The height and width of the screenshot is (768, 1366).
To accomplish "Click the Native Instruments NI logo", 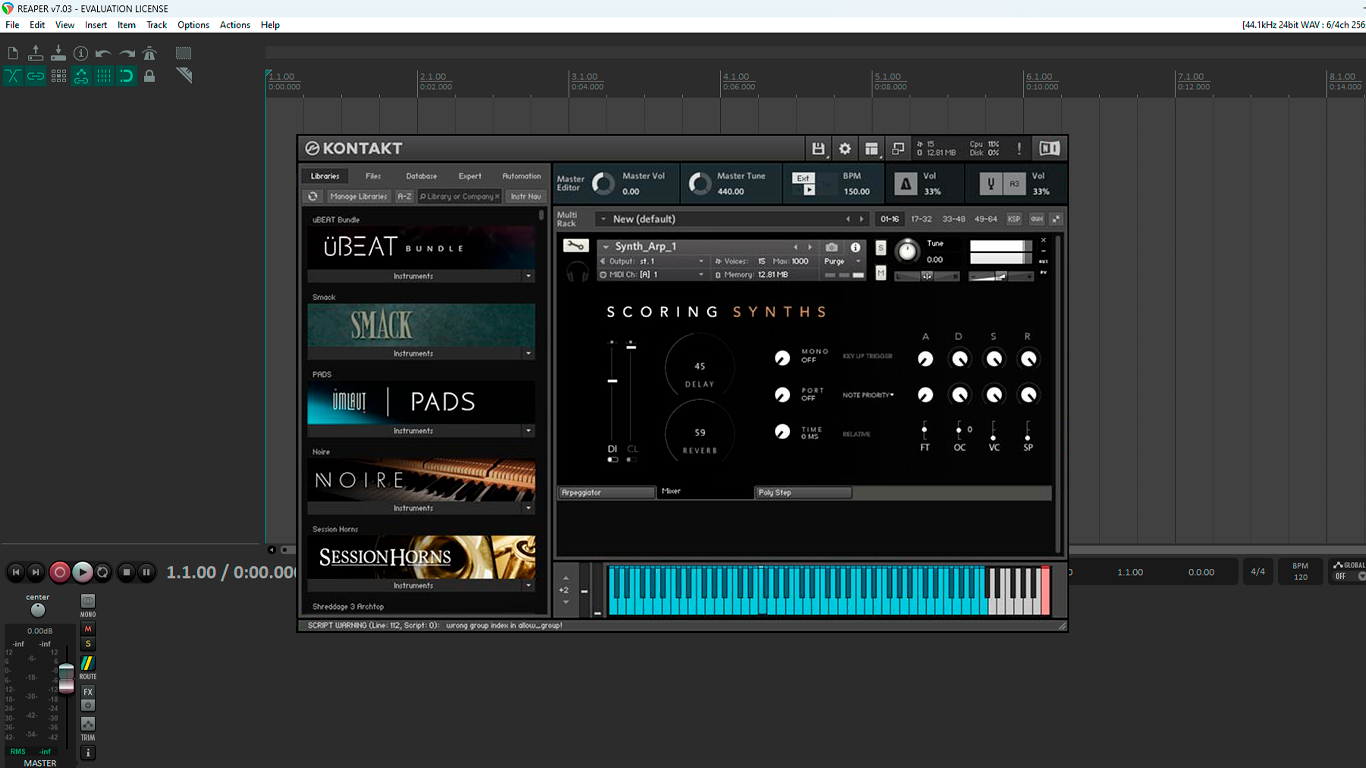I will (x=1049, y=148).
